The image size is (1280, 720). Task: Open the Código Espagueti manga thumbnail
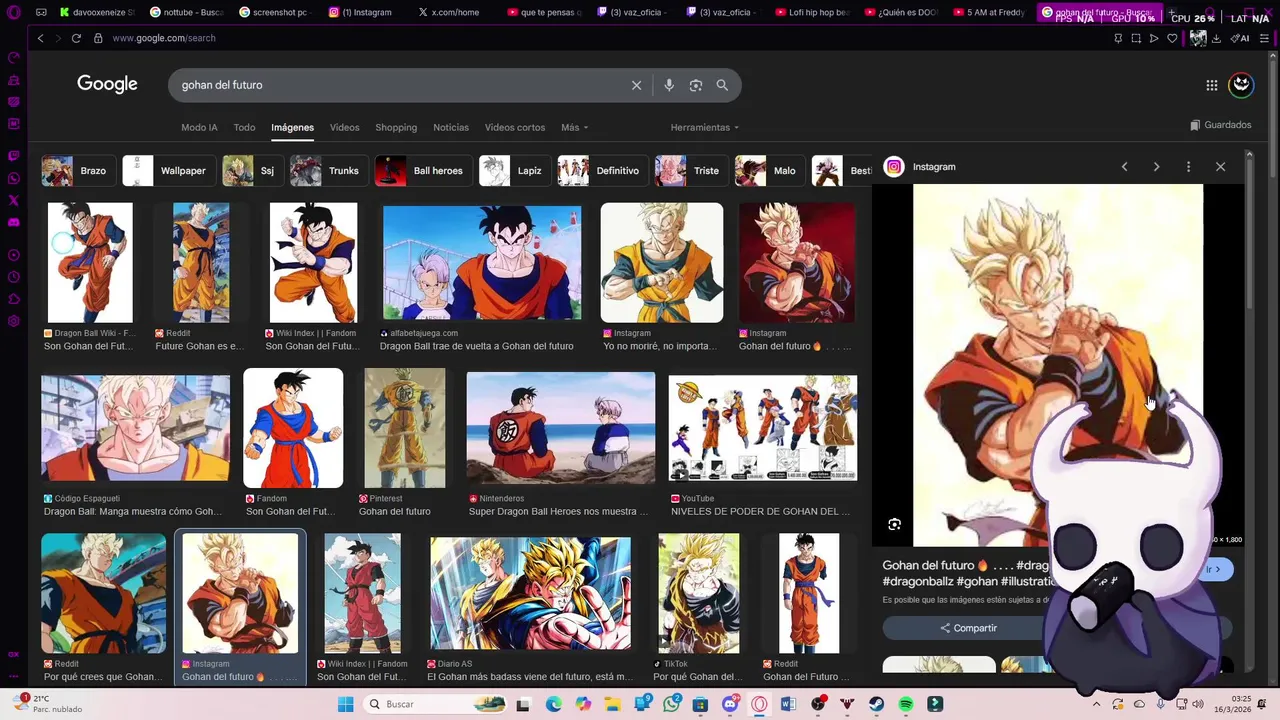pyautogui.click(x=135, y=427)
